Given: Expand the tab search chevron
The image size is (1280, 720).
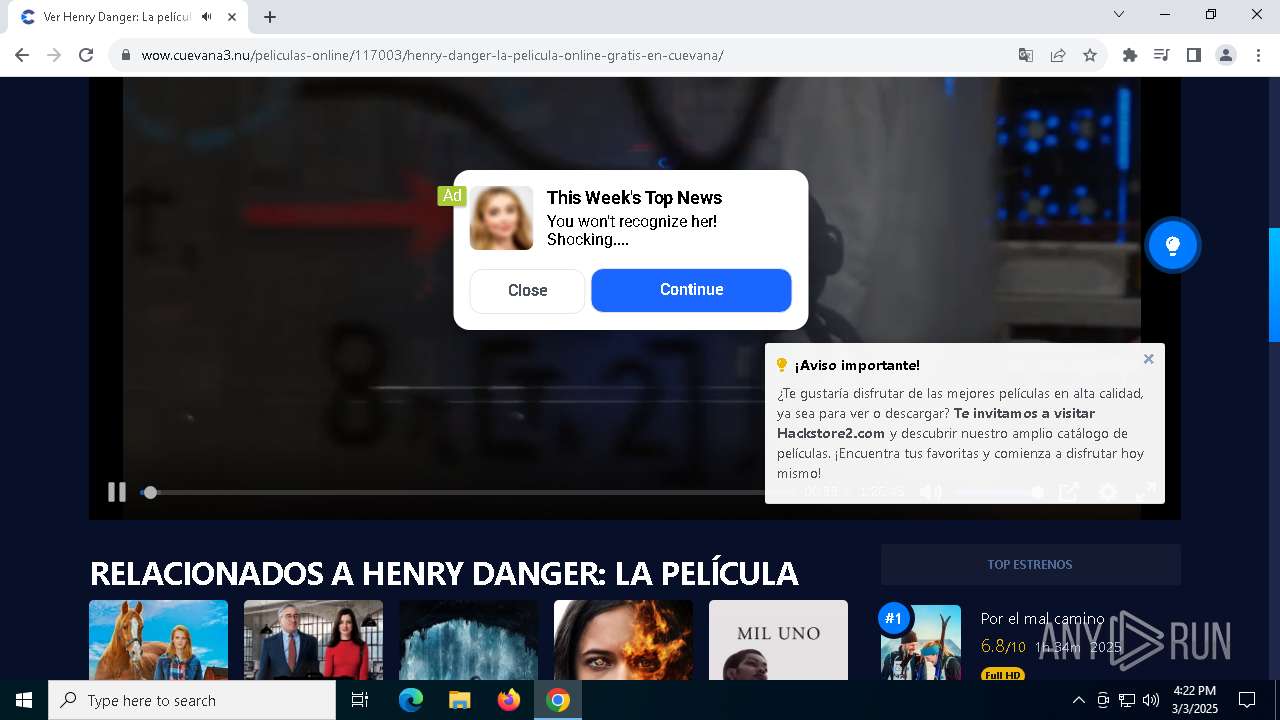Looking at the screenshot, I should [1119, 14].
